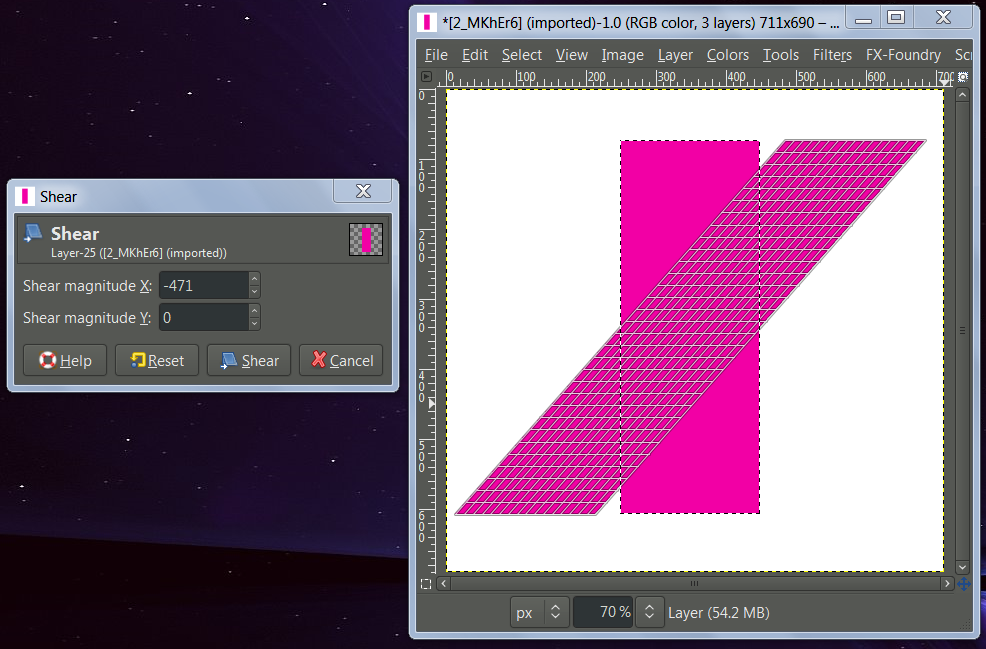Open the FX-Foundry menu
The height and width of the screenshot is (649, 986).
(x=903, y=55)
